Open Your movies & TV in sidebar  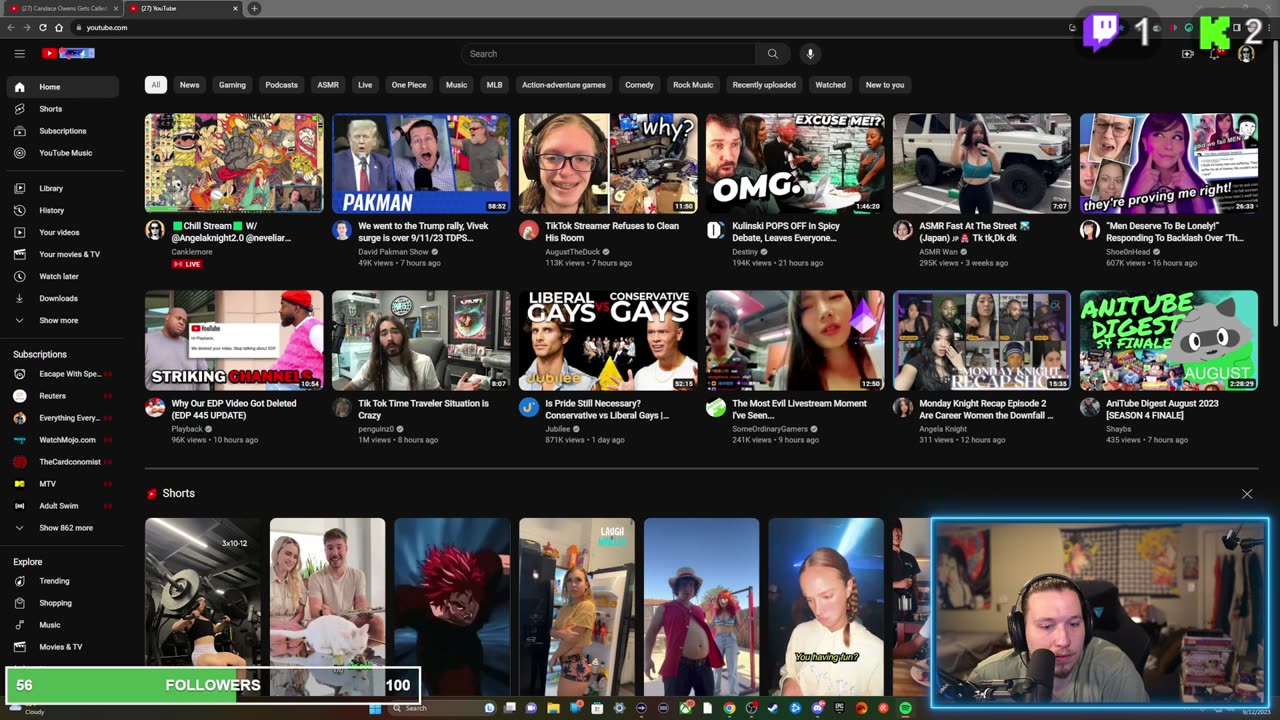[x=62, y=254]
